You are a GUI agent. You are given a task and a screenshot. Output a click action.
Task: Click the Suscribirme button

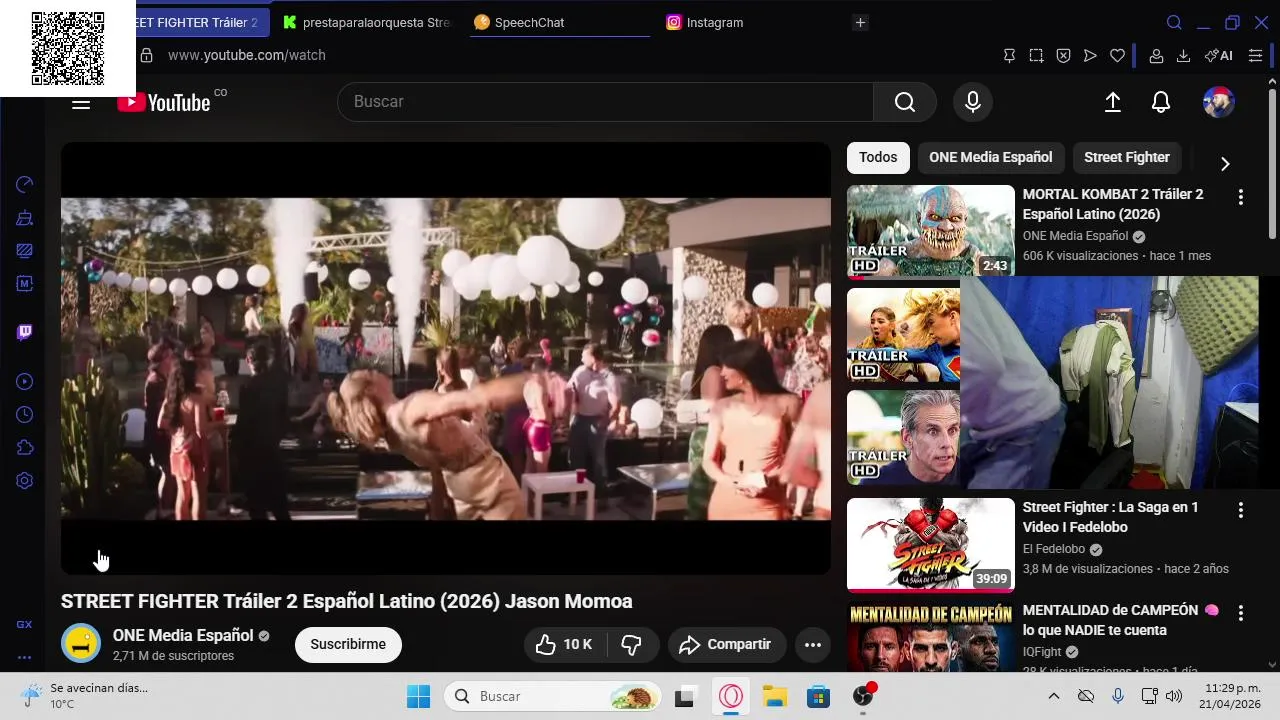pyautogui.click(x=348, y=645)
